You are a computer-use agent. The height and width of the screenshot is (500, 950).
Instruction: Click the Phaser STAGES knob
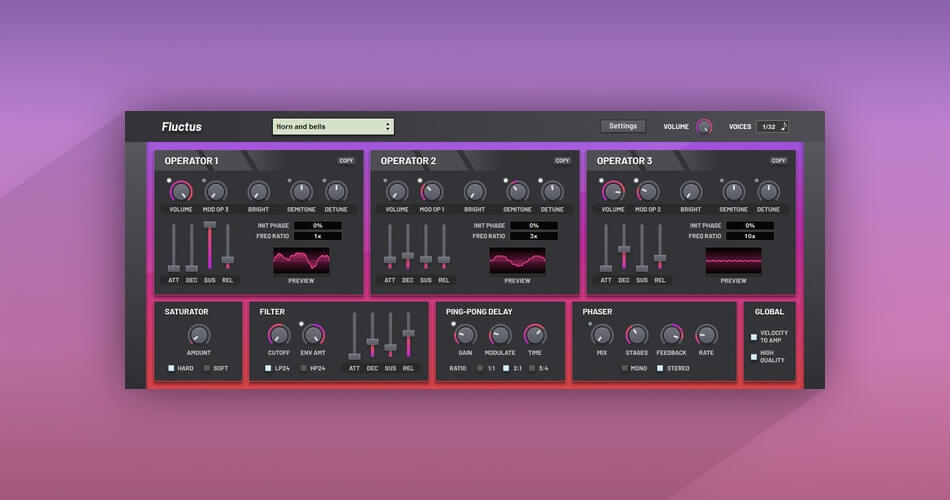[x=636, y=335]
